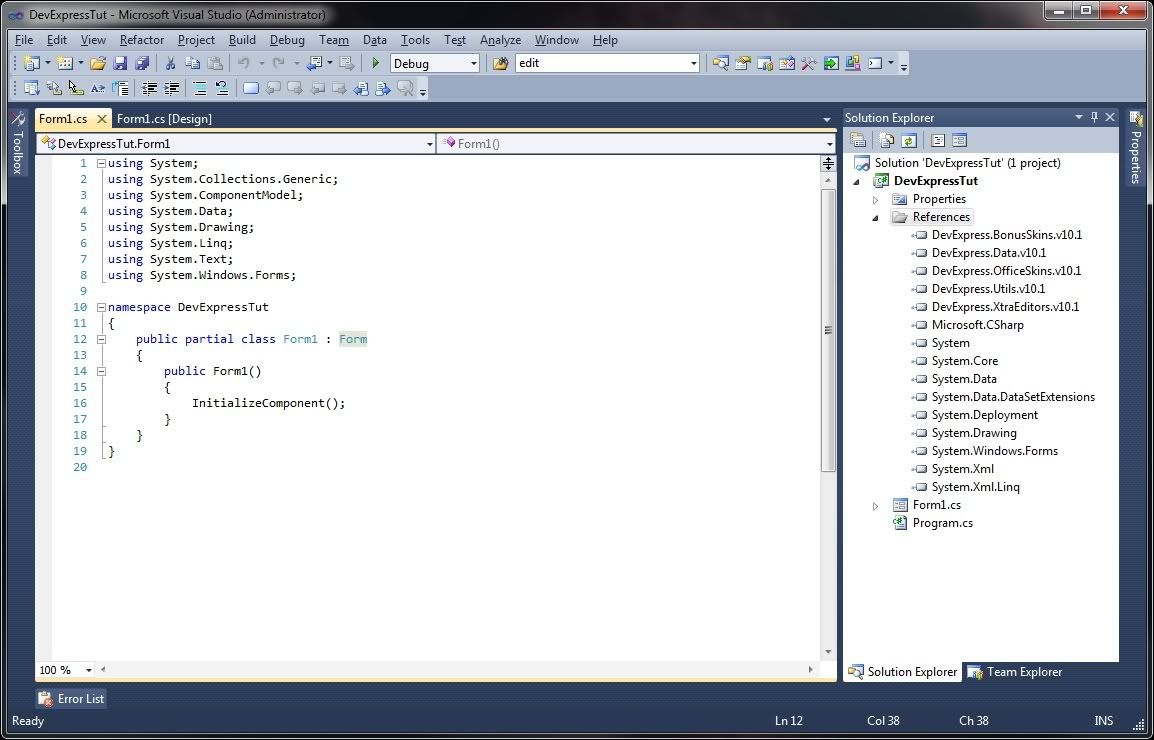Click the Save Form1.cs toolbar icon

[120, 63]
